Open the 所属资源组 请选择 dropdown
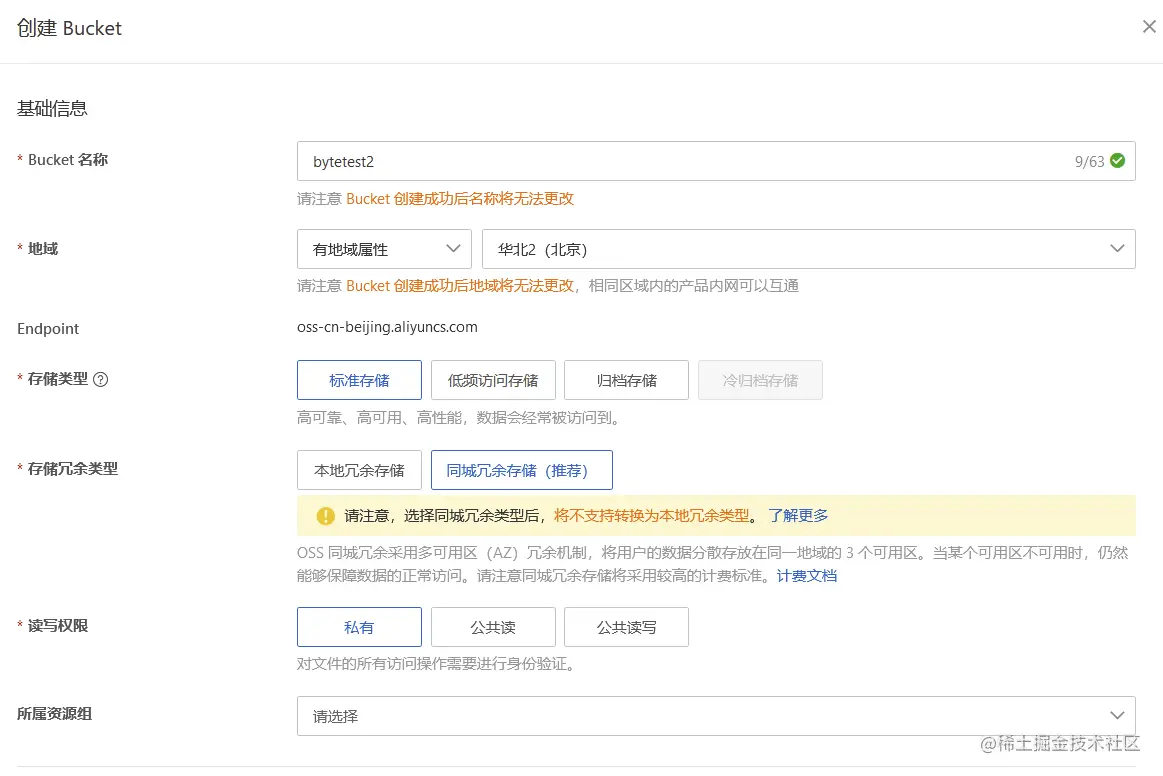Viewport: 1163px width, 776px height. 716,716
